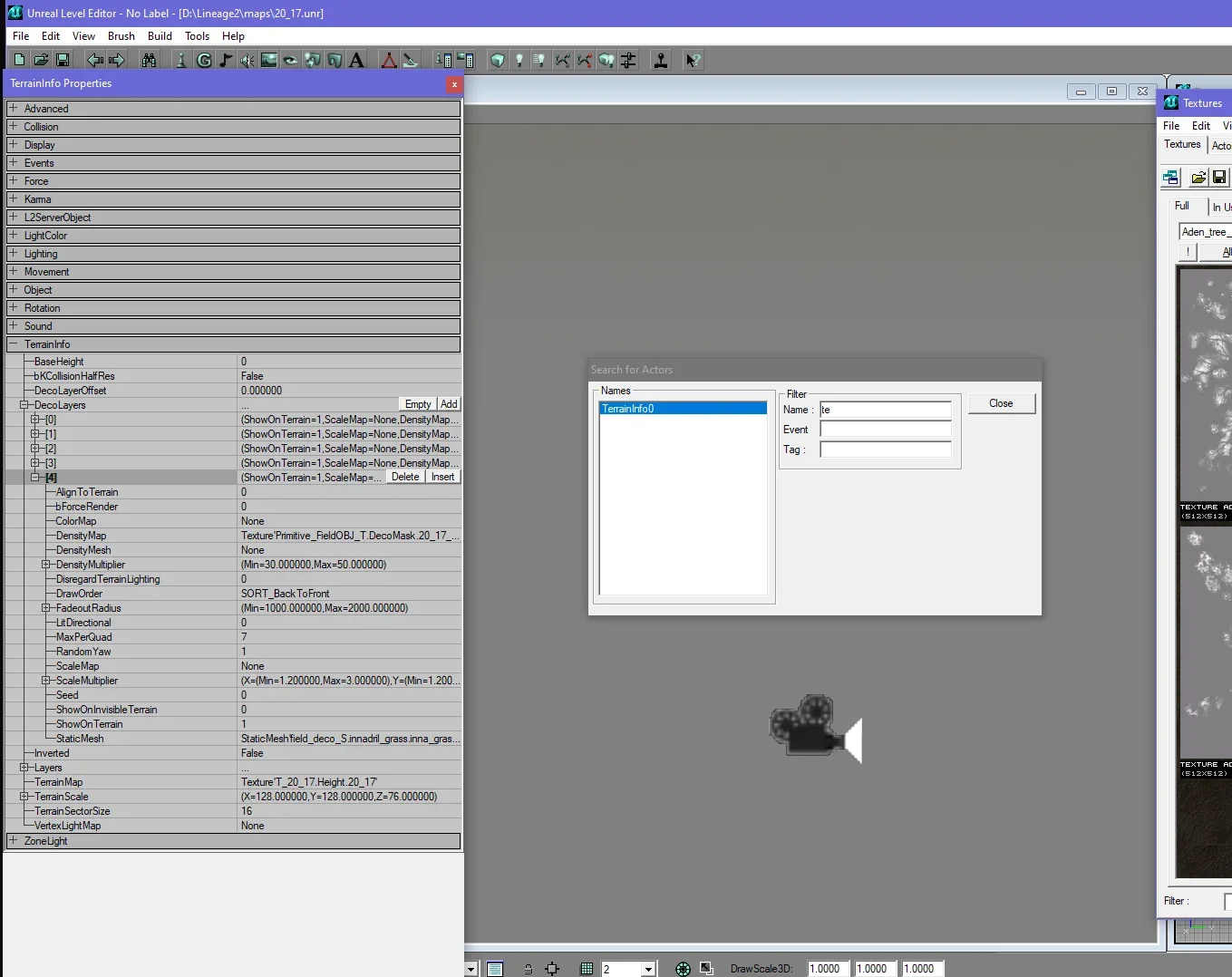The image size is (1232, 977).
Task: Click the Save floppy icon in Textures
Action: [1219, 177]
